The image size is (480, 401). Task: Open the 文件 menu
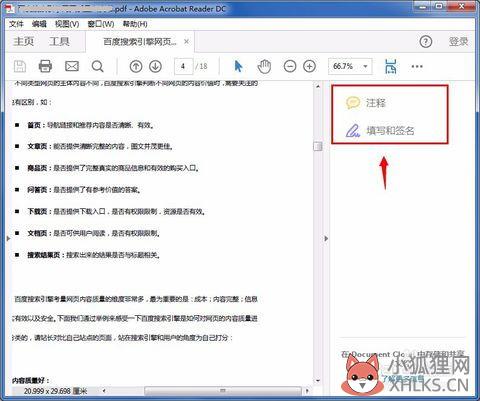16,24
